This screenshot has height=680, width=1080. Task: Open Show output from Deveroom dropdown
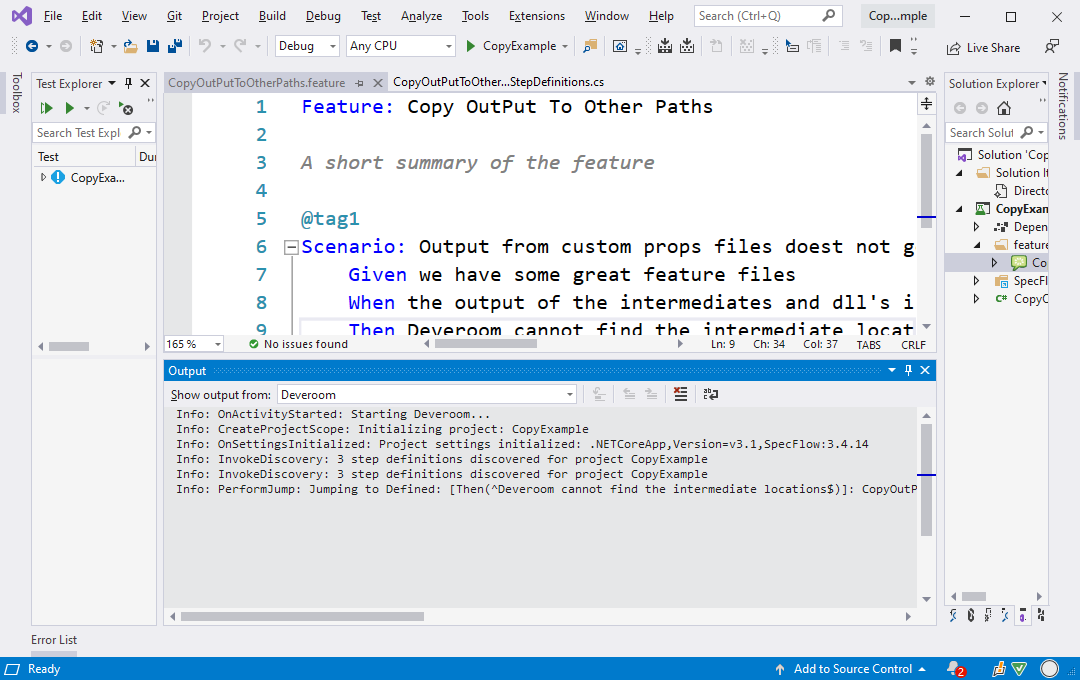427,395
